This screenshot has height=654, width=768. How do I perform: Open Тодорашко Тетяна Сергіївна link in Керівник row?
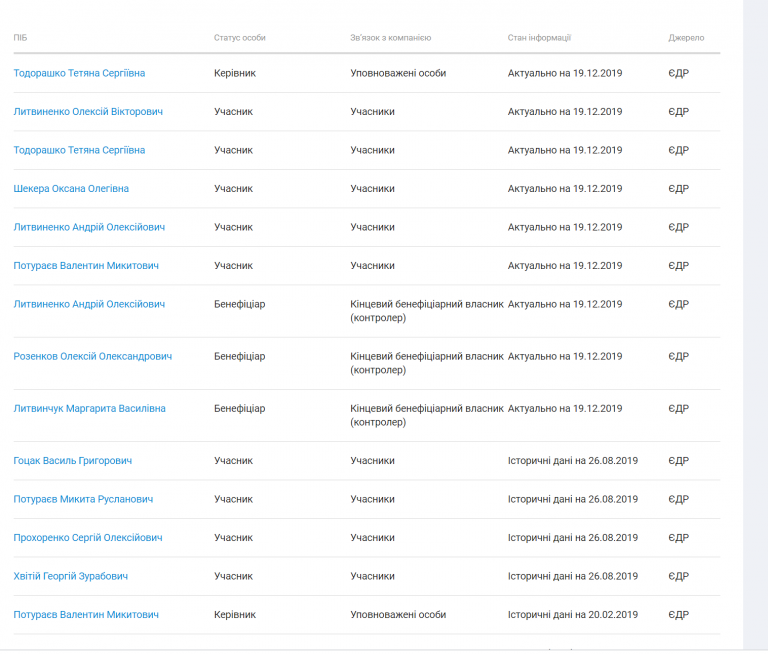(x=79, y=73)
